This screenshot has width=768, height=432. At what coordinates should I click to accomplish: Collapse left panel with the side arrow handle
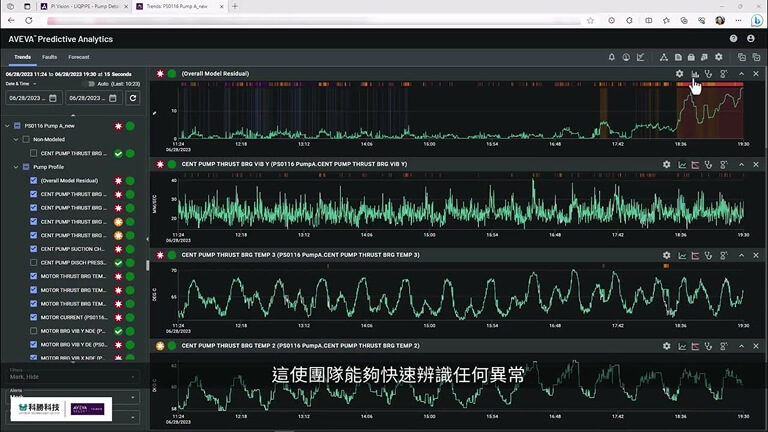pos(147,239)
